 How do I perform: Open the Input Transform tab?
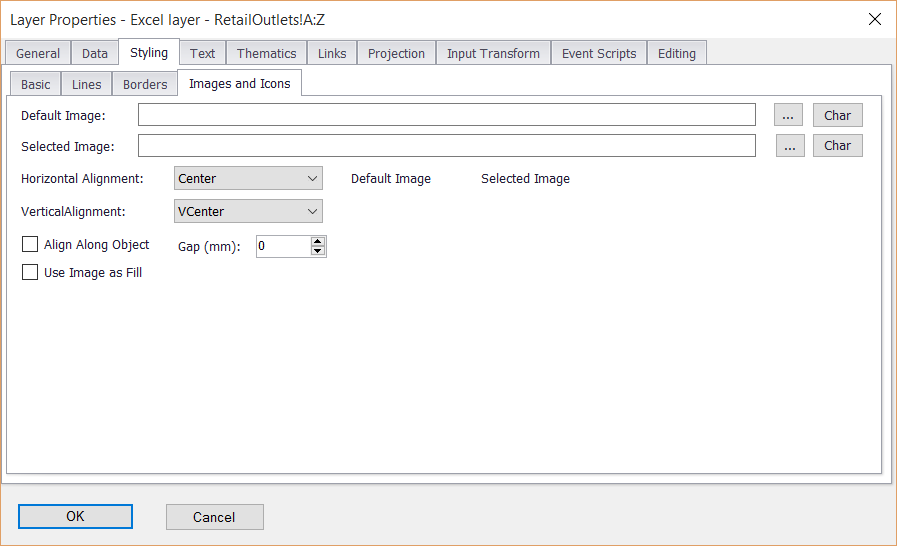(x=493, y=53)
